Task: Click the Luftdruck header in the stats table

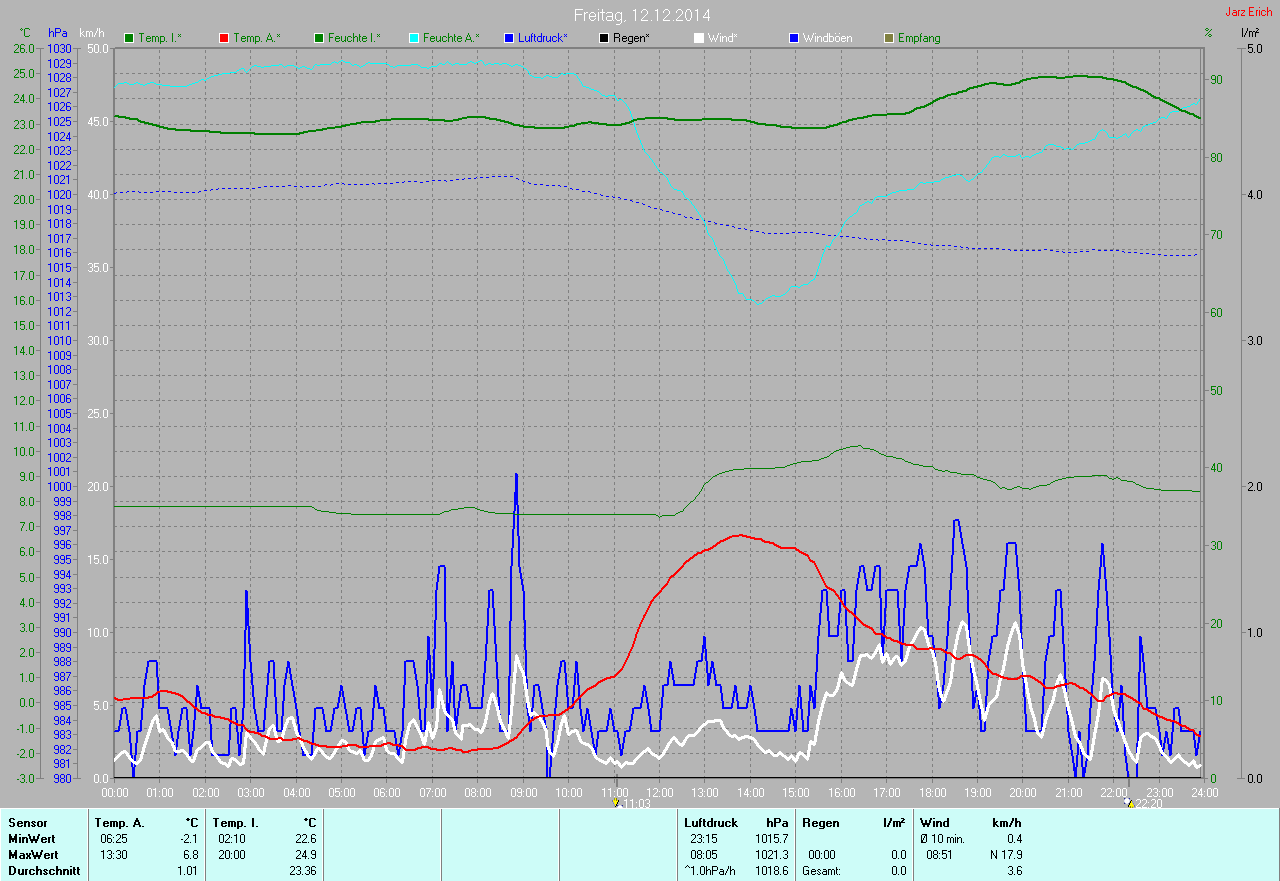Action: [710, 823]
